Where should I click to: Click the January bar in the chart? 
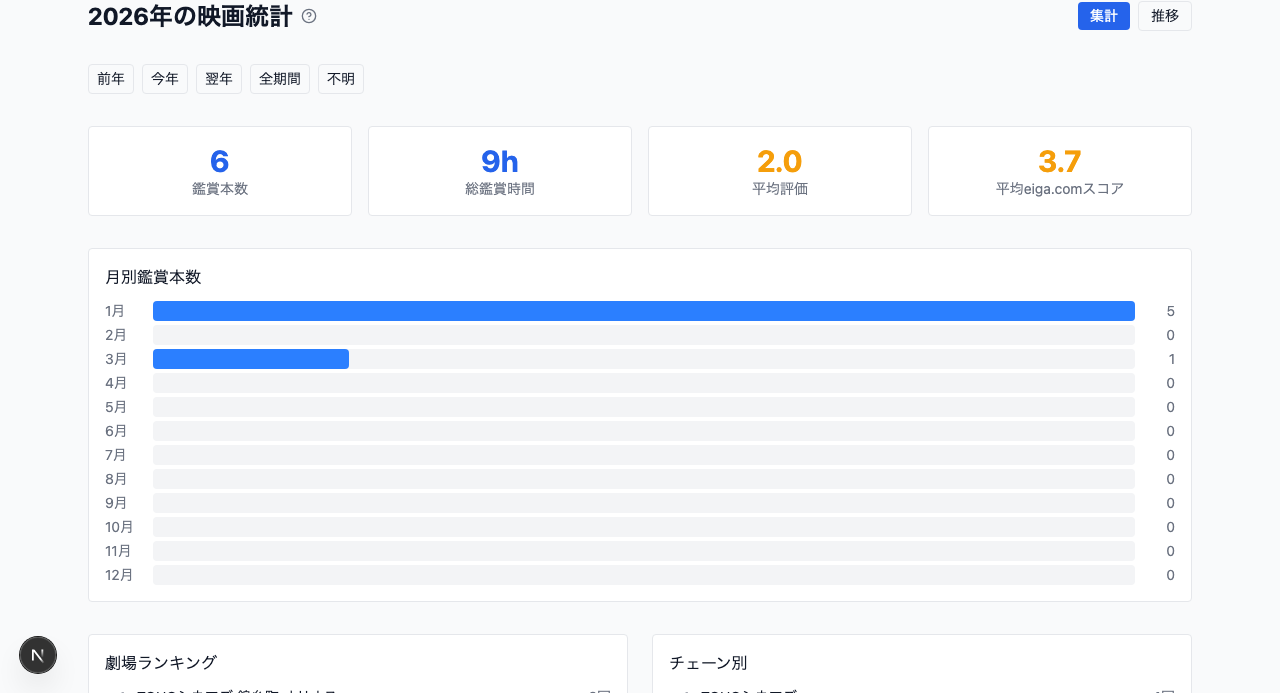(x=643, y=310)
